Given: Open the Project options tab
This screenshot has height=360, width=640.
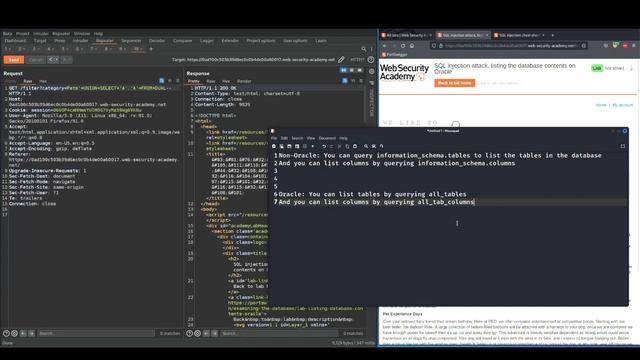Looking at the screenshot, I should 261,41.
